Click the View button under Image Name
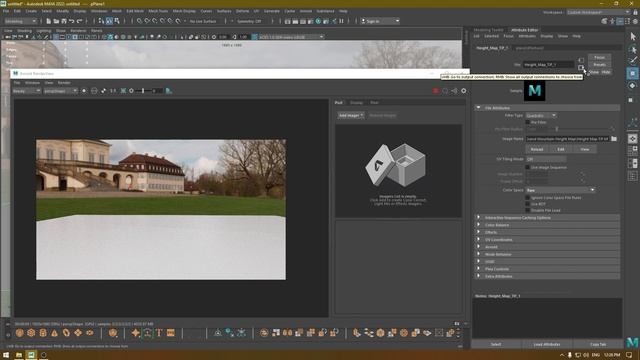 click(x=585, y=149)
